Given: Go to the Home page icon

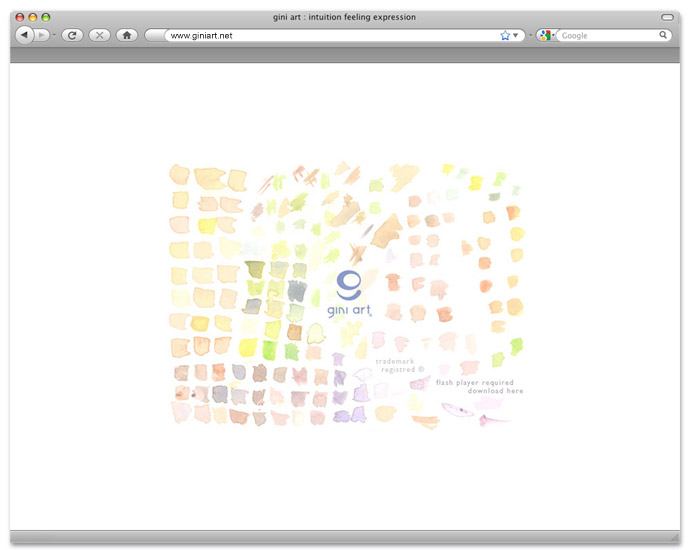Looking at the screenshot, I should click(x=126, y=35).
